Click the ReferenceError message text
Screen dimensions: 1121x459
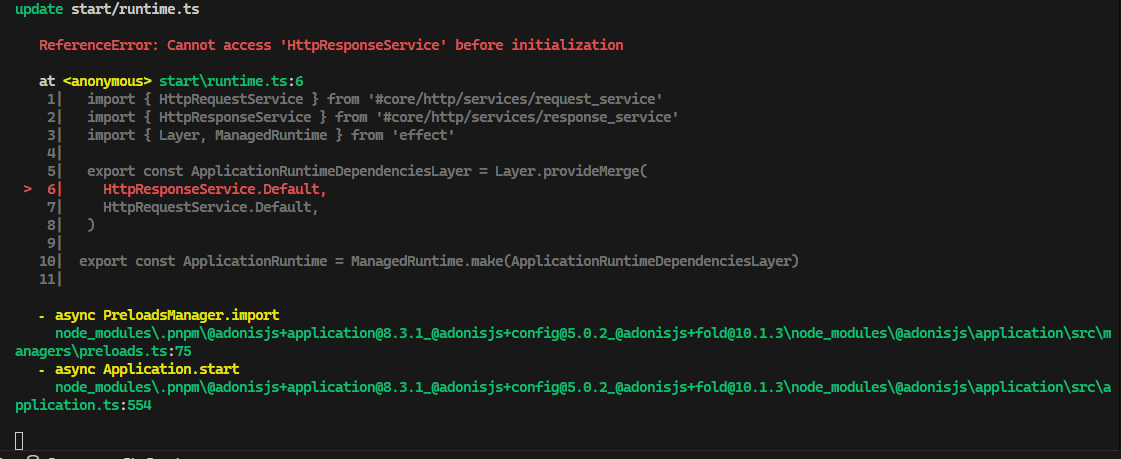click(331, 45)
